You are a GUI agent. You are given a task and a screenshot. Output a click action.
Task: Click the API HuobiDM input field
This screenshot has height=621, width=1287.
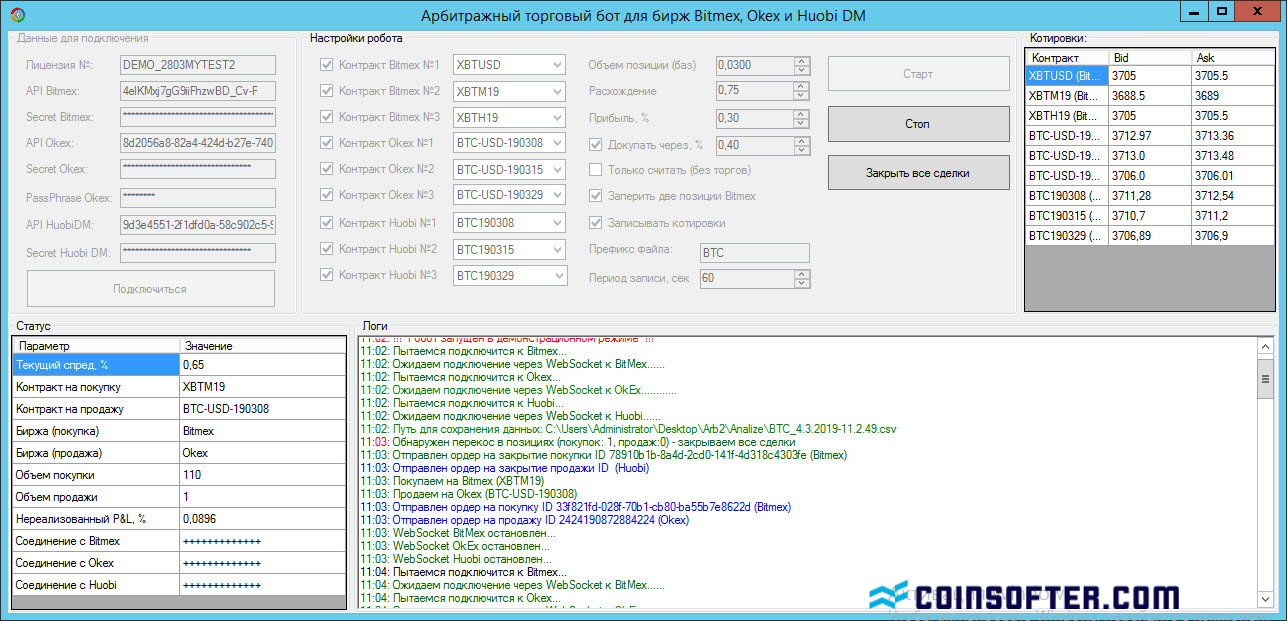[197, 224]
